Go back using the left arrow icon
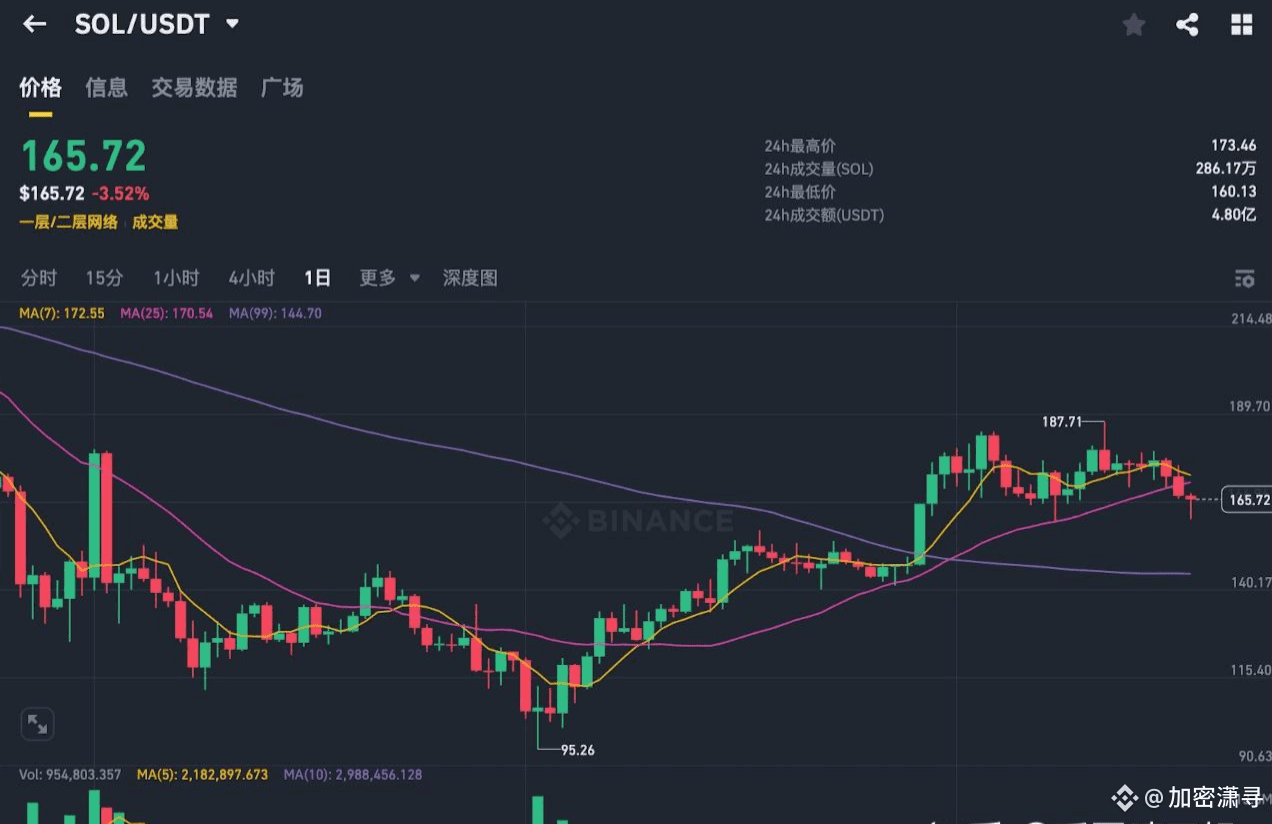This screenshot has height=824, width=1272. 34,24
